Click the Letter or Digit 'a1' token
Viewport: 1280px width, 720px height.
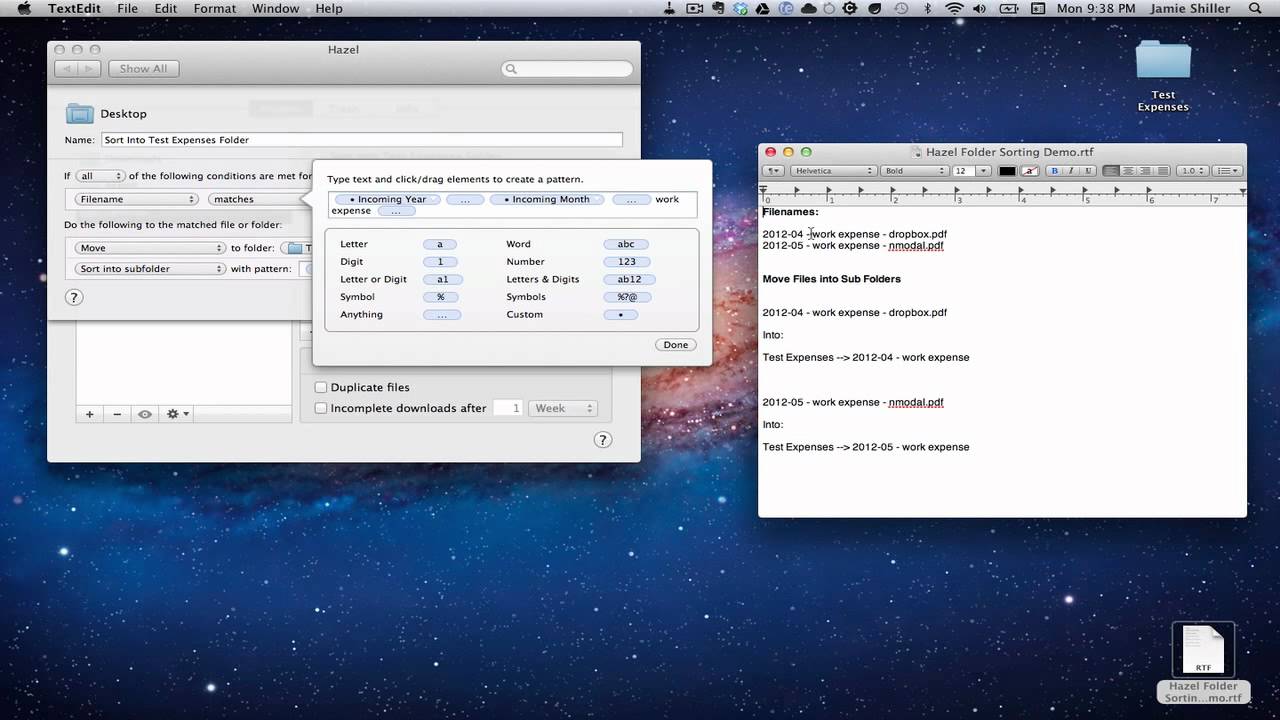[442, 280]
